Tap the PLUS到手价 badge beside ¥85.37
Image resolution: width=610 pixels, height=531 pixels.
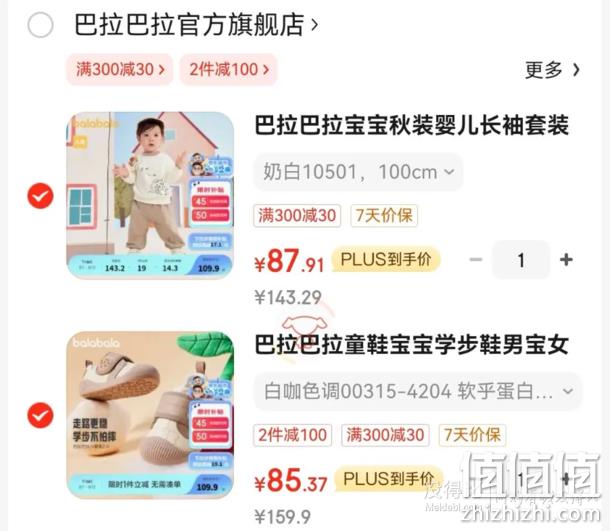tap(388, 478)
